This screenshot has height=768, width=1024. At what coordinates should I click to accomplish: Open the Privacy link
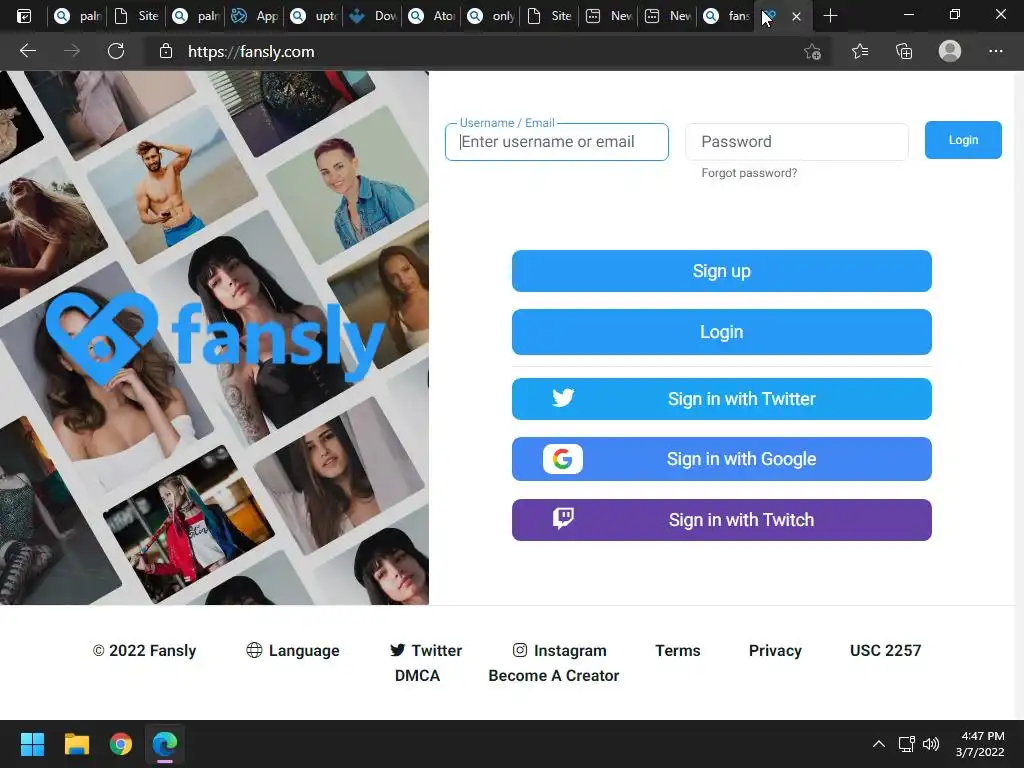[x=775, y=650]
